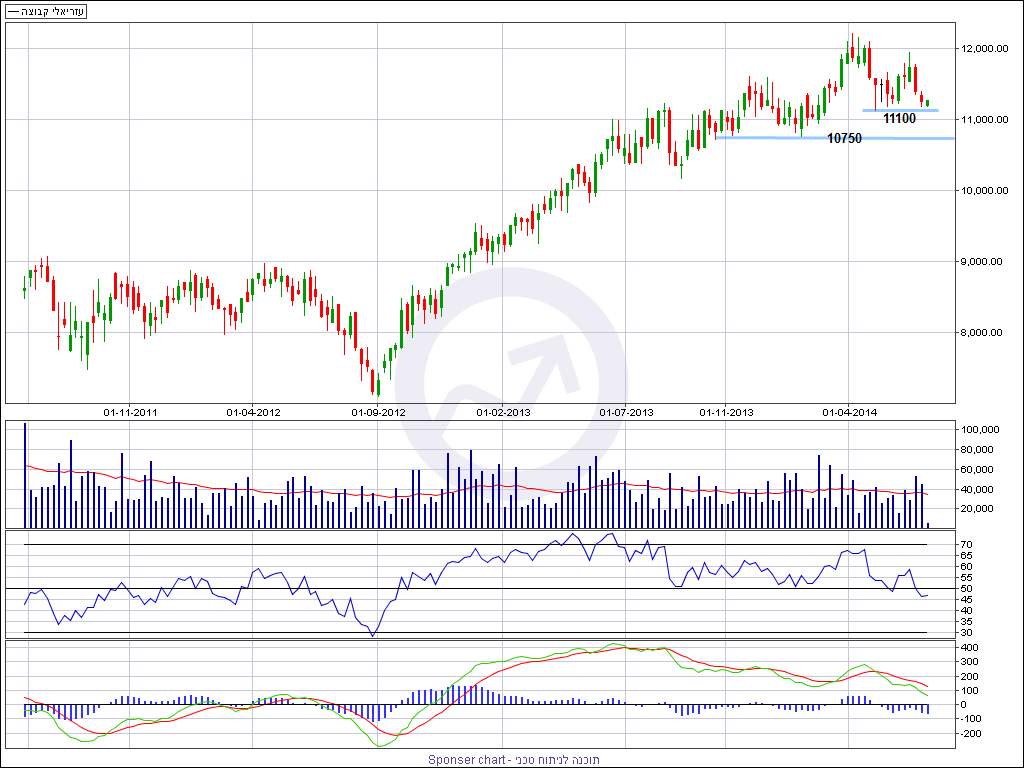Click the 01-11-2013 date label

point(726,413)
